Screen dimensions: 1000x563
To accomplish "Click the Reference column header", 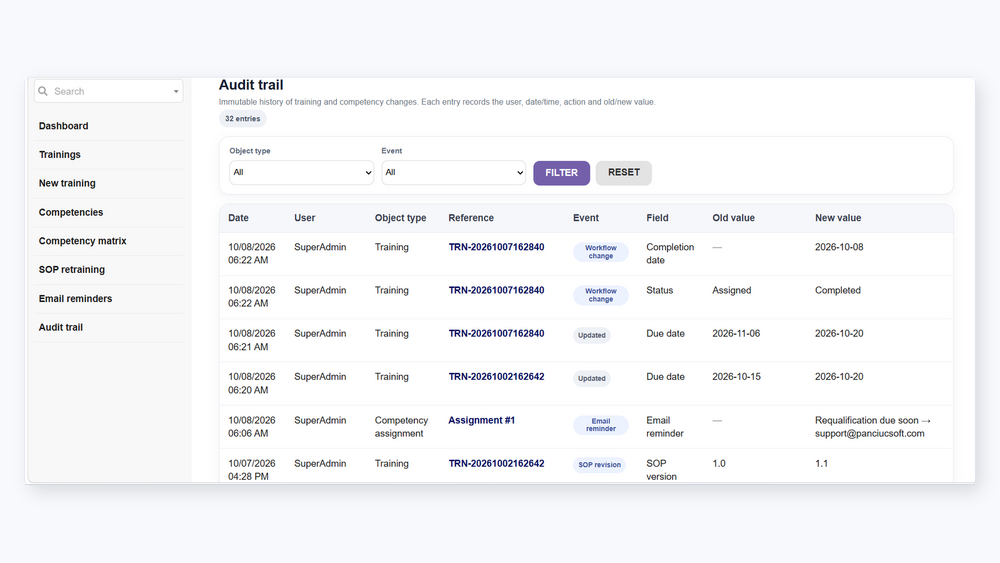I will click(471, 218).
